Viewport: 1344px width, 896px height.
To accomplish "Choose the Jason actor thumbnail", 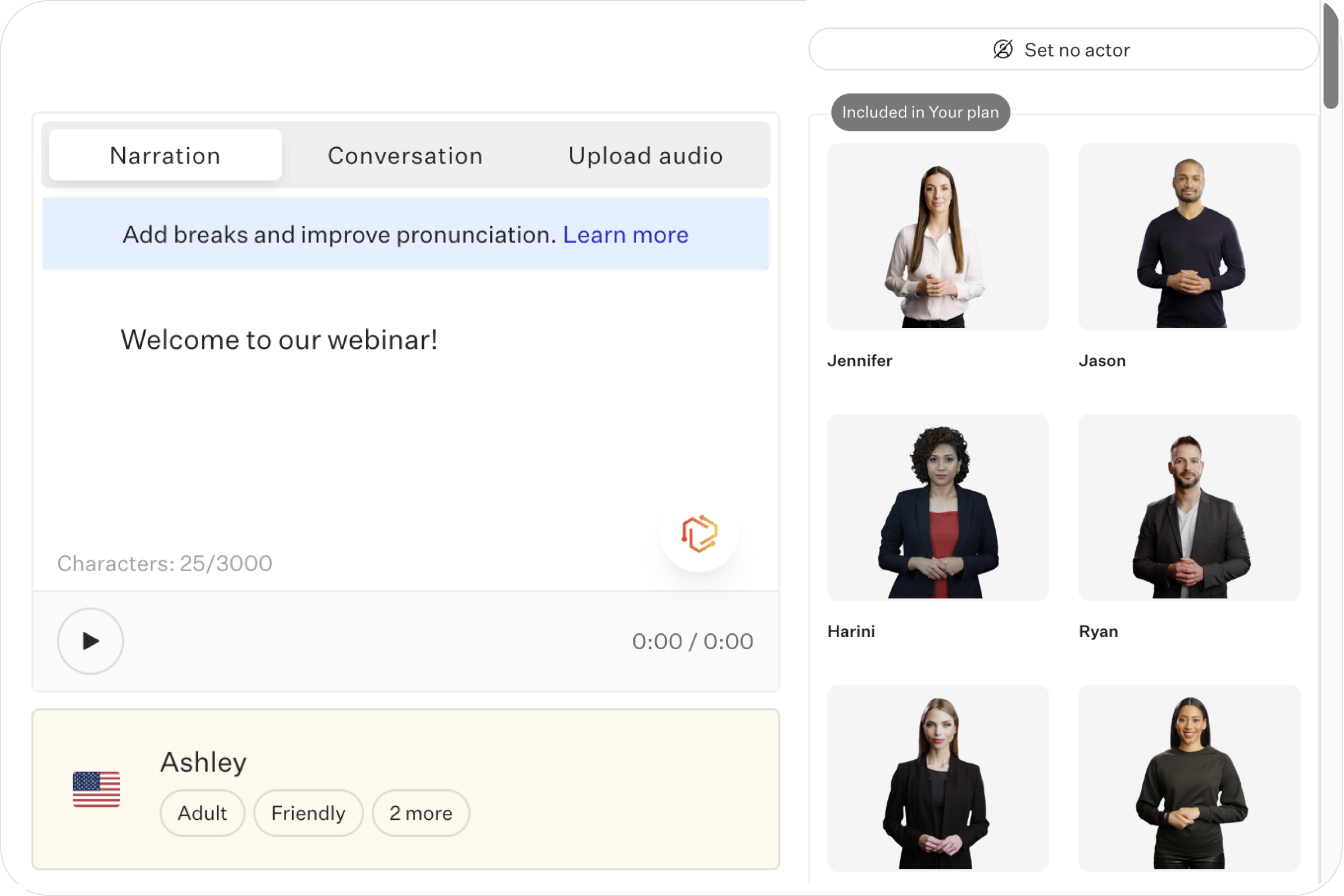I will [1189, 237].
